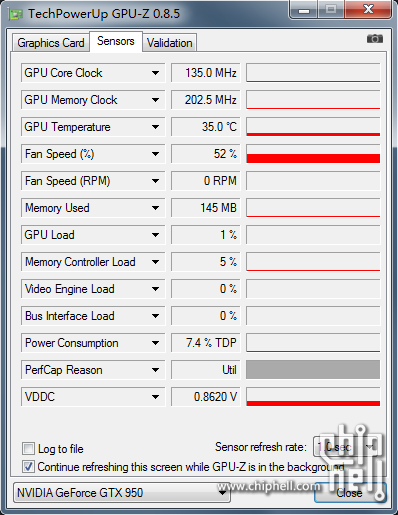Open the Validation tab
398x515 pixels.
(170, 43)
